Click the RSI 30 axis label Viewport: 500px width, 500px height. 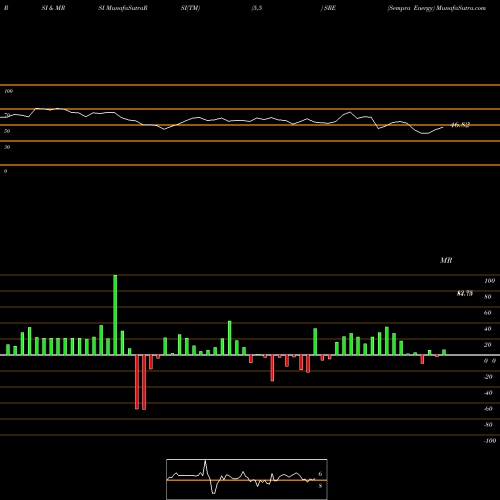7,147
